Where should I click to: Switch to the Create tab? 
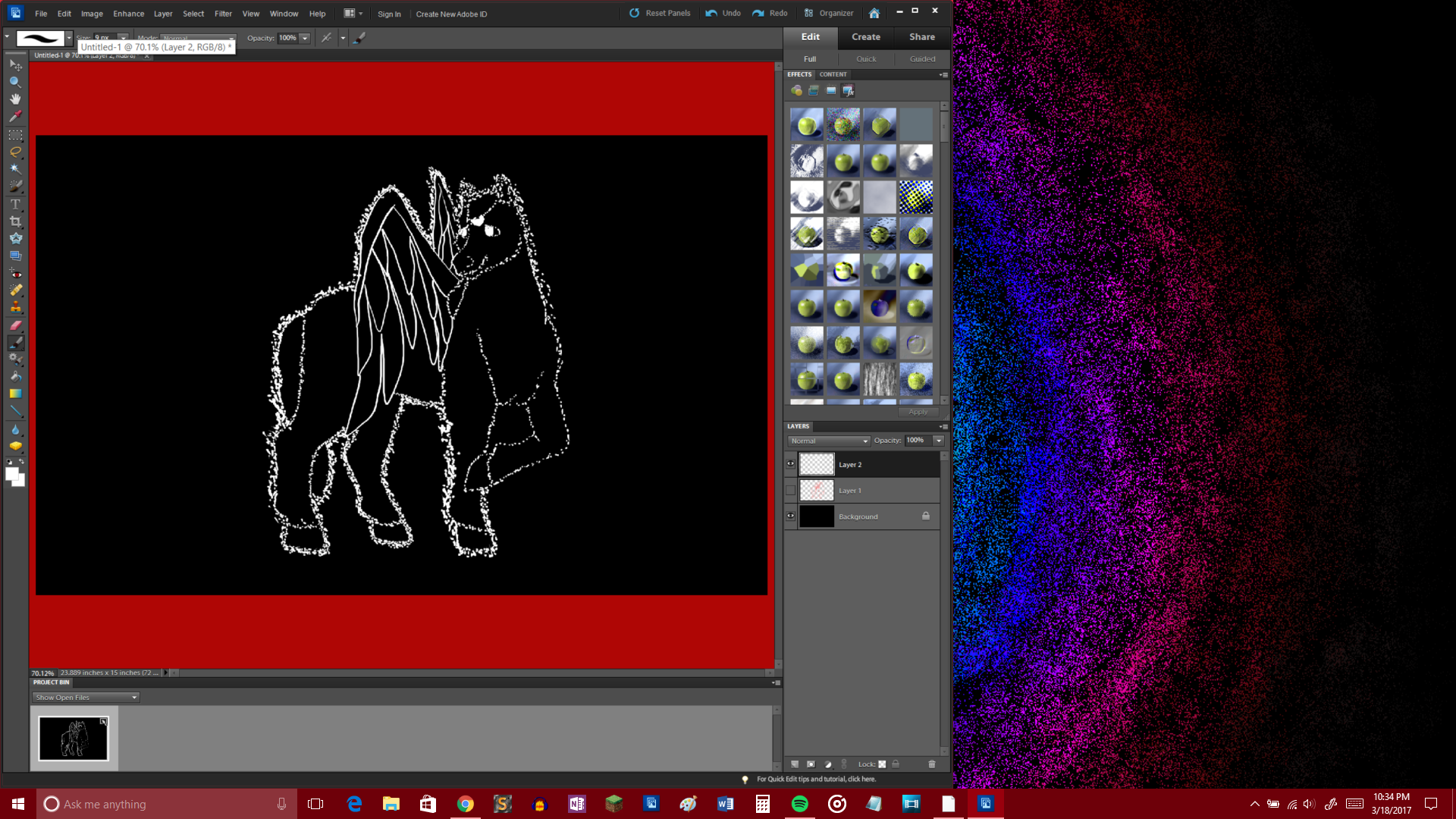coord(866,37)
